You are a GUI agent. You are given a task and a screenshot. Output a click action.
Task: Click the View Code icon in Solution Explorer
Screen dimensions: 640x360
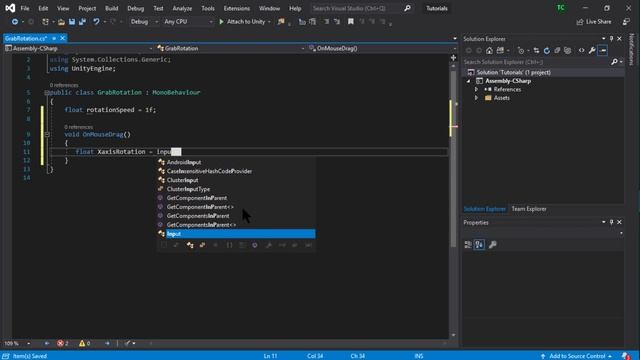click(581, 51)
